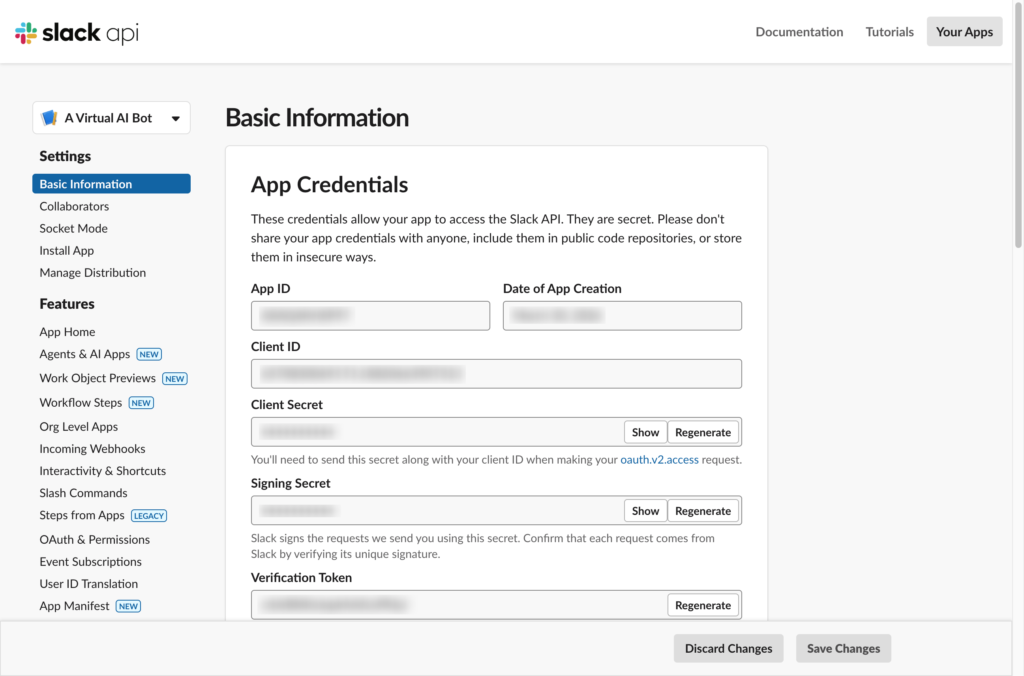Open Collaborators settings page
Screen dimensions: 1024x676
click(74, 206)
